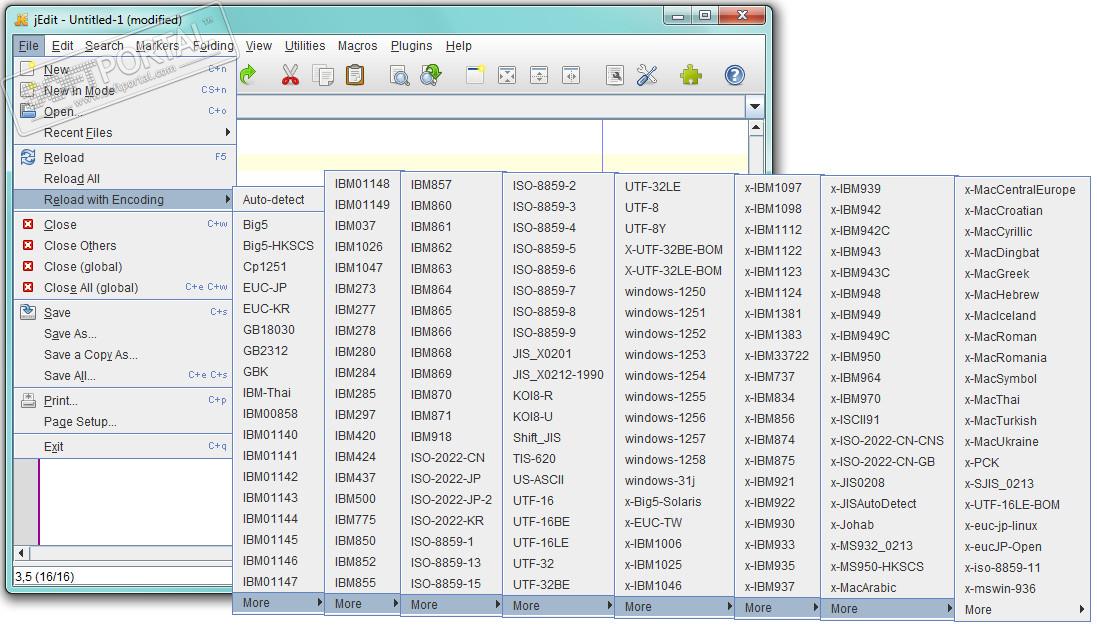
Task: Click the Copy icon in toolbar
Action: (323, 75)
